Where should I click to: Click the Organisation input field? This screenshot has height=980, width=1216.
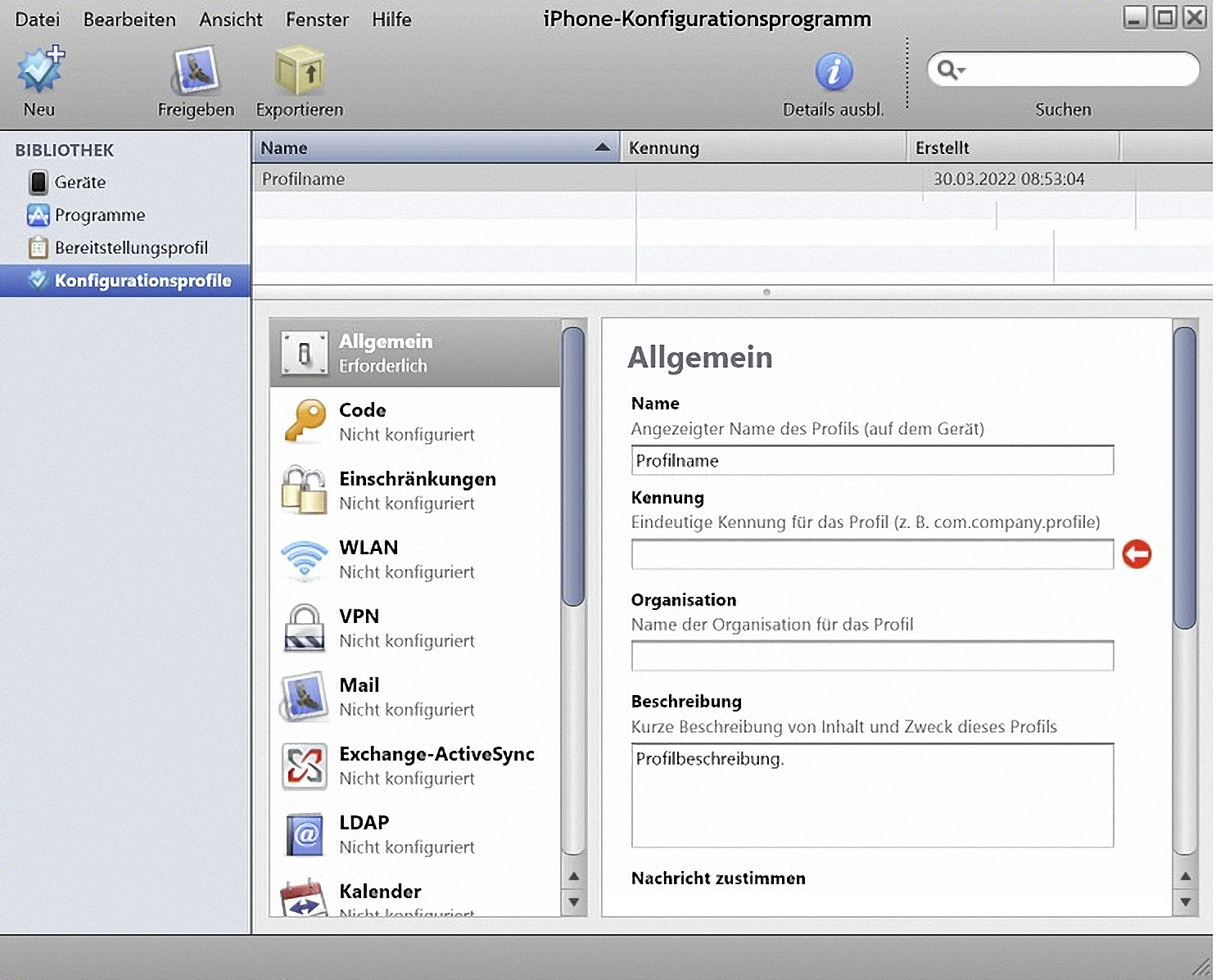[x=872, y=656]
